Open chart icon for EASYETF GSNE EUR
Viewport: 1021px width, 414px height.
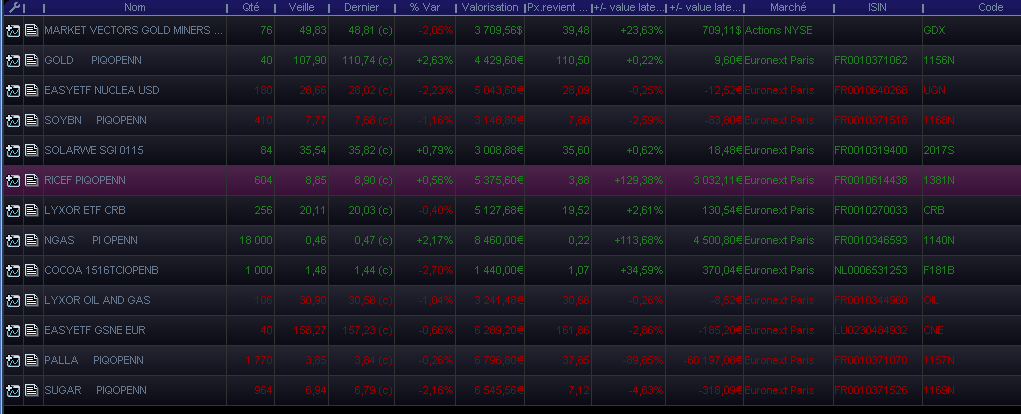point(13,330)
